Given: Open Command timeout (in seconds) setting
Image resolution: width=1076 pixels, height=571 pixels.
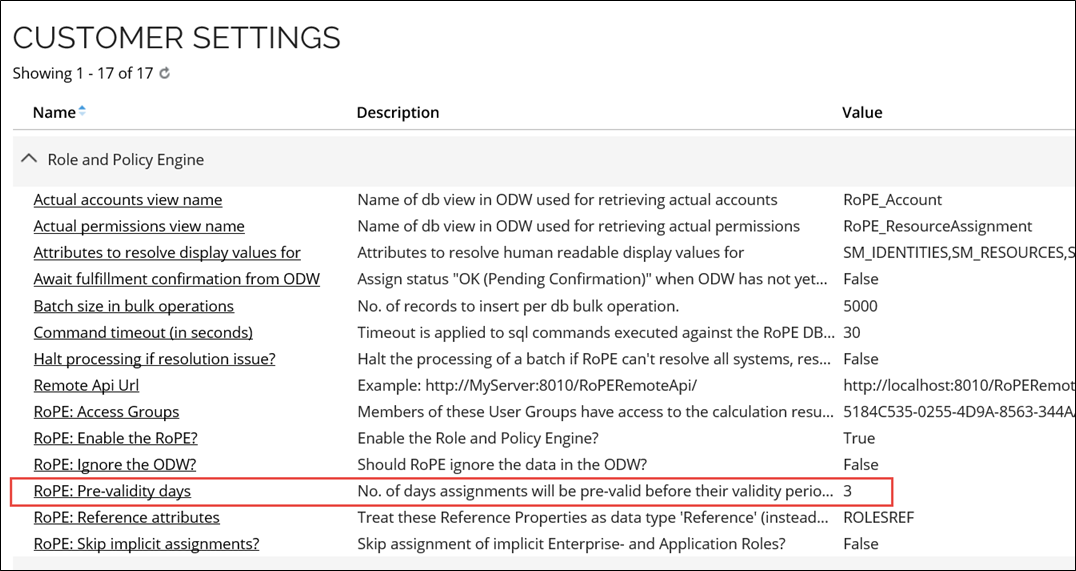Looking at the screenshot, I should 143,332.
